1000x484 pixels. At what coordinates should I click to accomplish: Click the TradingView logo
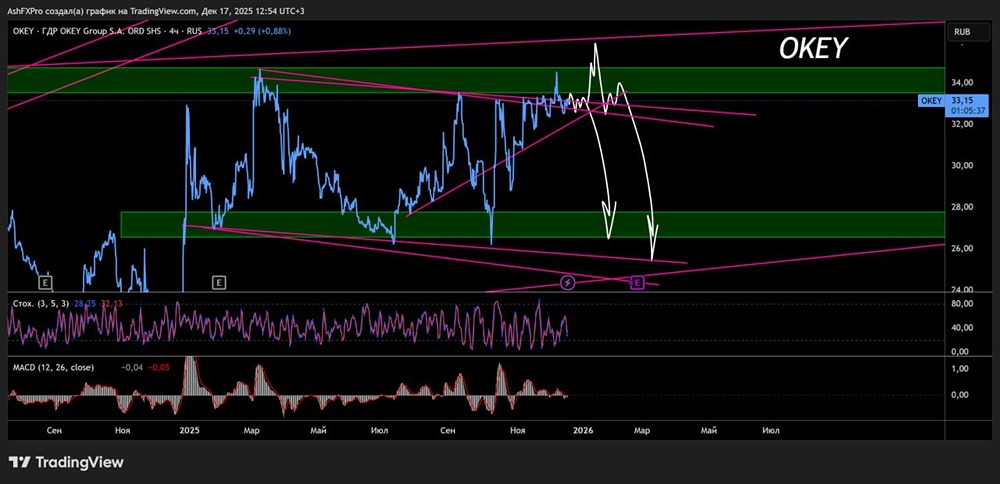coord(66,462)
